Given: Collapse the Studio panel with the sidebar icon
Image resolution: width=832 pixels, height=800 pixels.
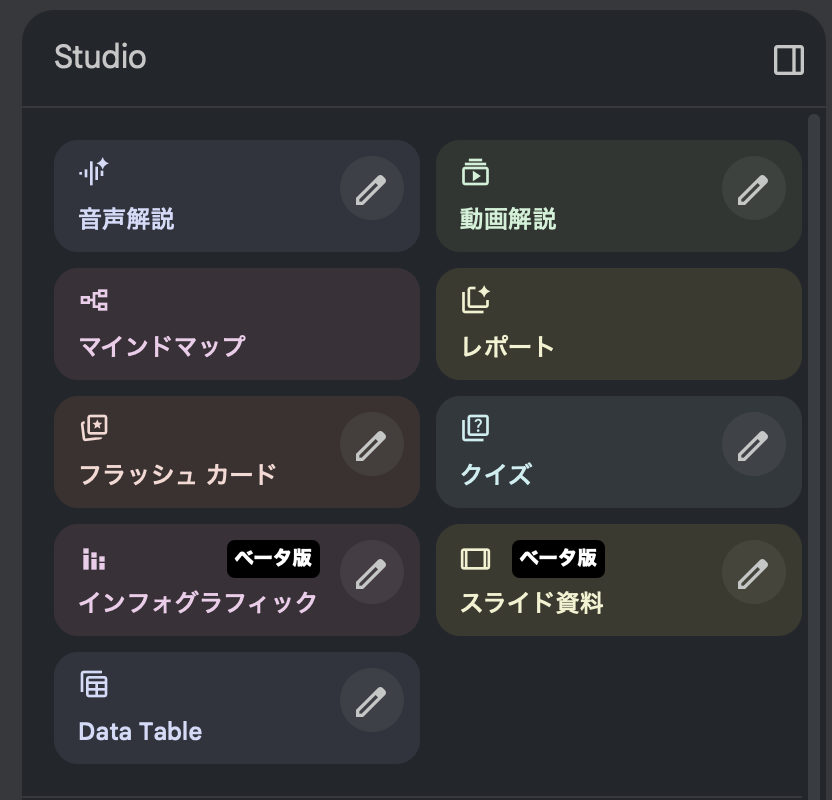Looking at the screenshot, I should point(789,60).
